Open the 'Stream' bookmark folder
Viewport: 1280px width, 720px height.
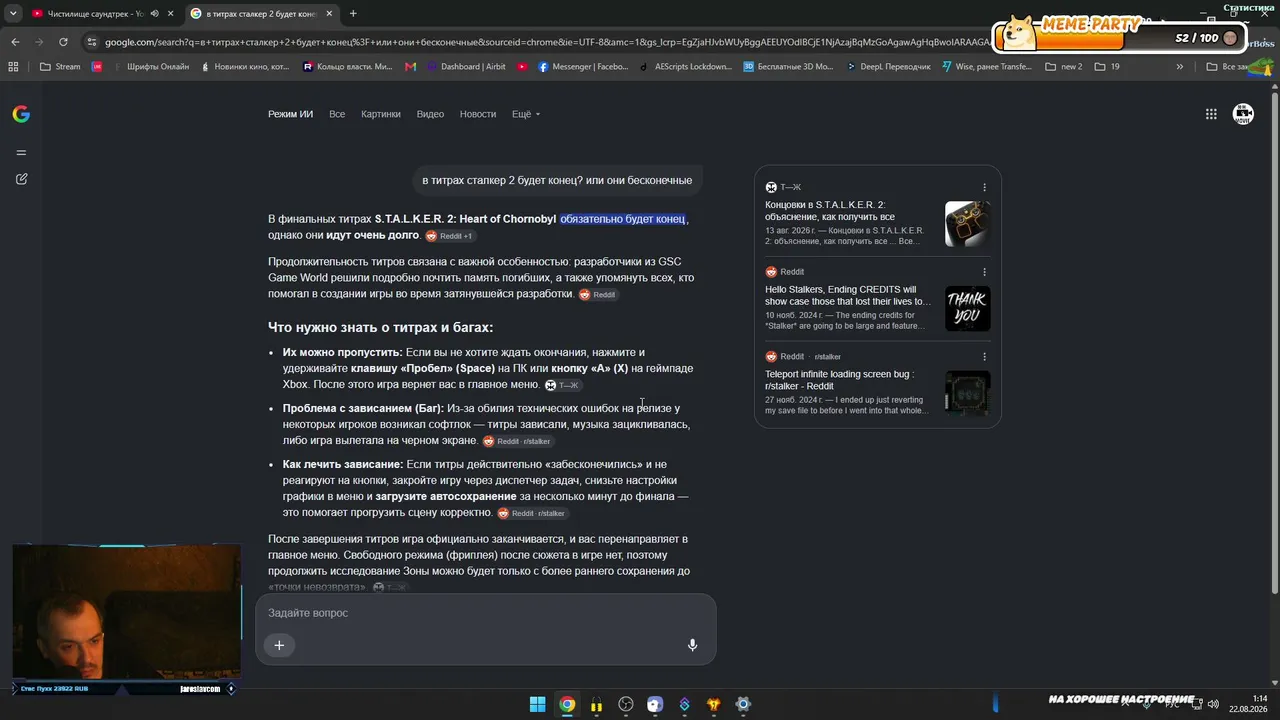(x=60, y=67)
